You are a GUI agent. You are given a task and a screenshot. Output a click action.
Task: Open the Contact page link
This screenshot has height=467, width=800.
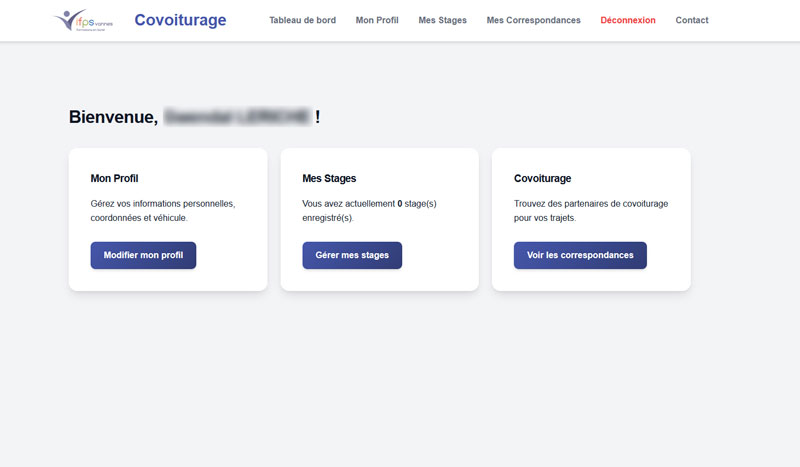pos(692,20)
